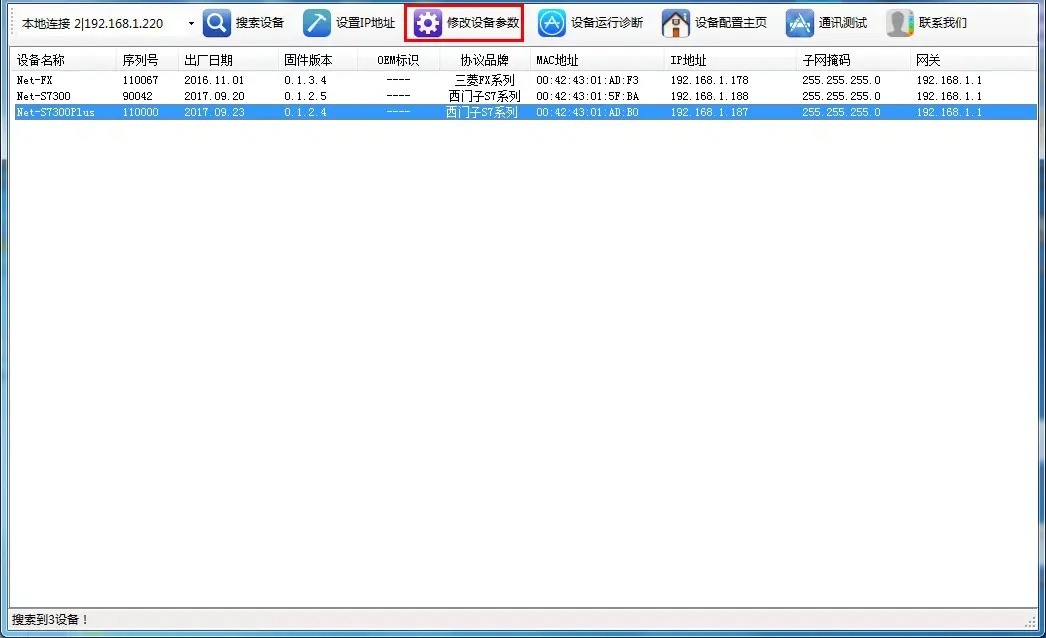Click IP address 192.168.1.187
The height and width of the screenshot is (638, 1046).
pyautogui.click(x=709, y=112)
